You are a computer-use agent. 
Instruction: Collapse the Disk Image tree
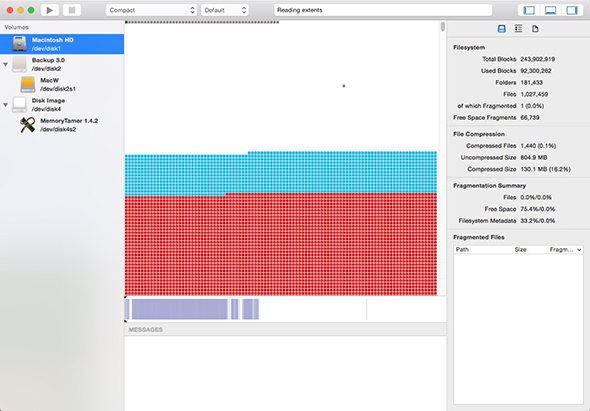click(6, 105)
